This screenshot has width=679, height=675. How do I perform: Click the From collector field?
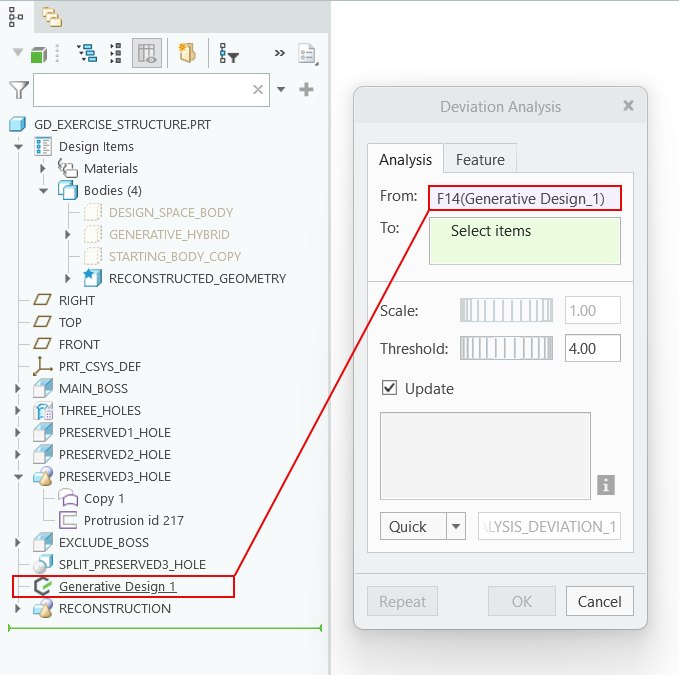525,199
